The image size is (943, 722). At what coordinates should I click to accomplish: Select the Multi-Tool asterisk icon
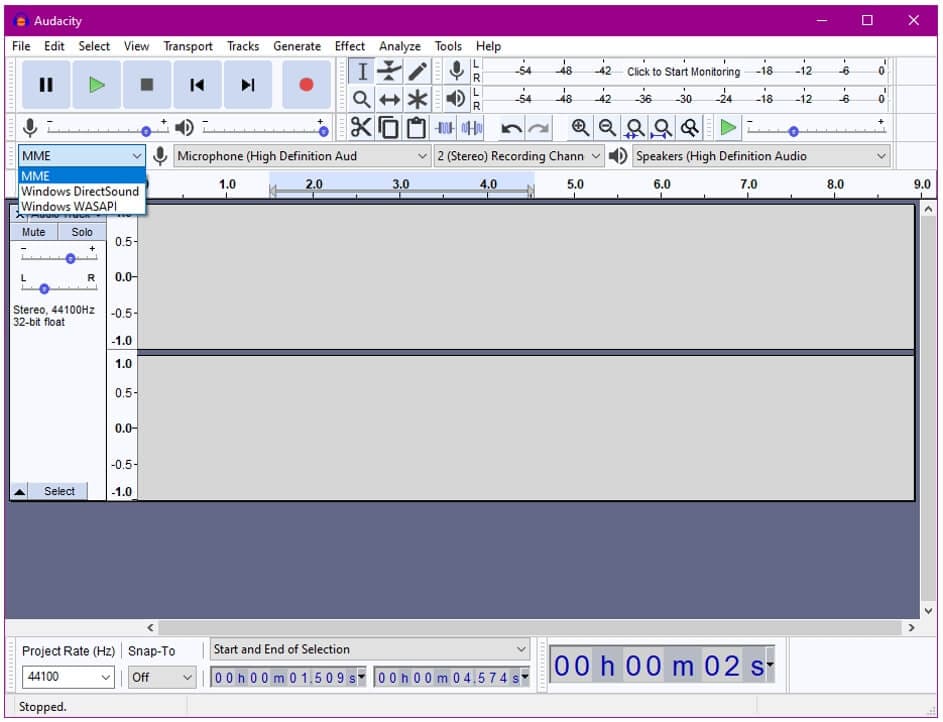pos(417,99)
